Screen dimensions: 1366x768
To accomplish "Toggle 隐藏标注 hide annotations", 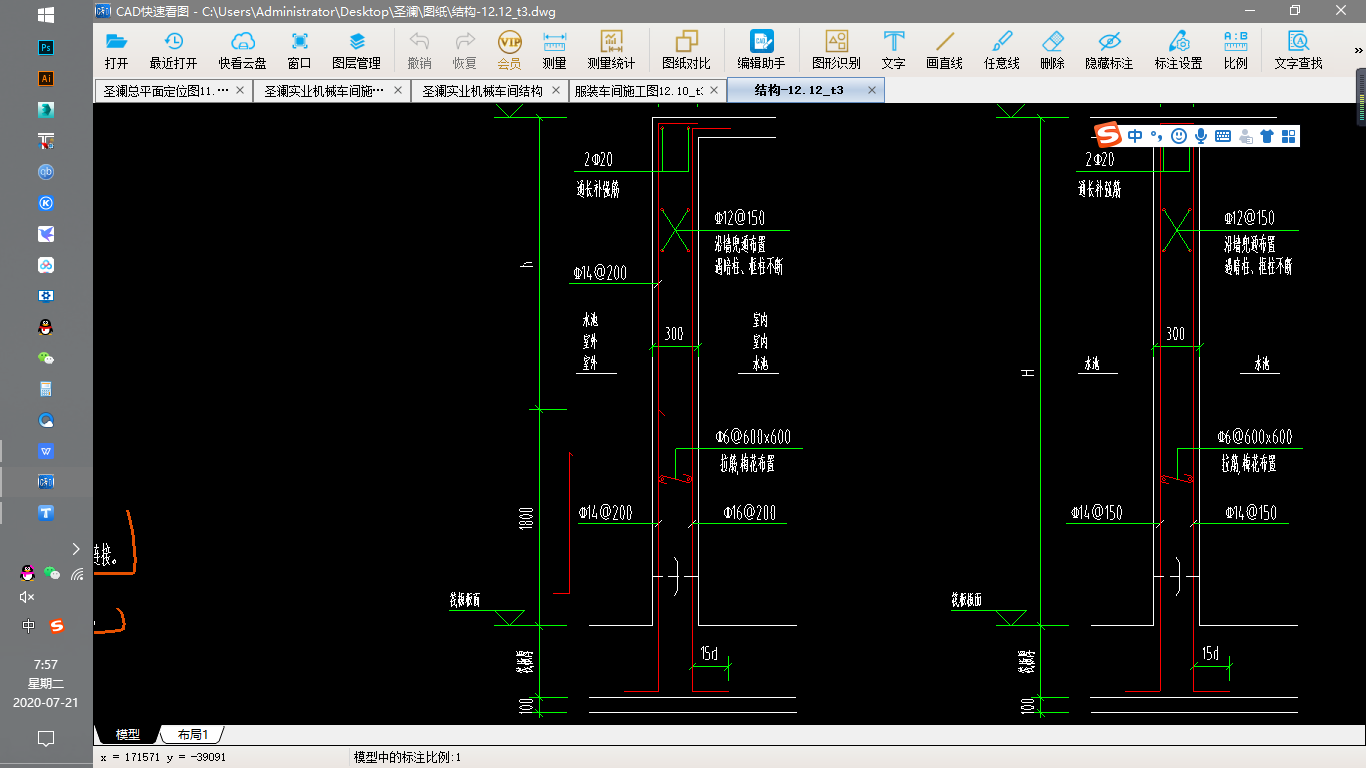I will [1109, 50].
